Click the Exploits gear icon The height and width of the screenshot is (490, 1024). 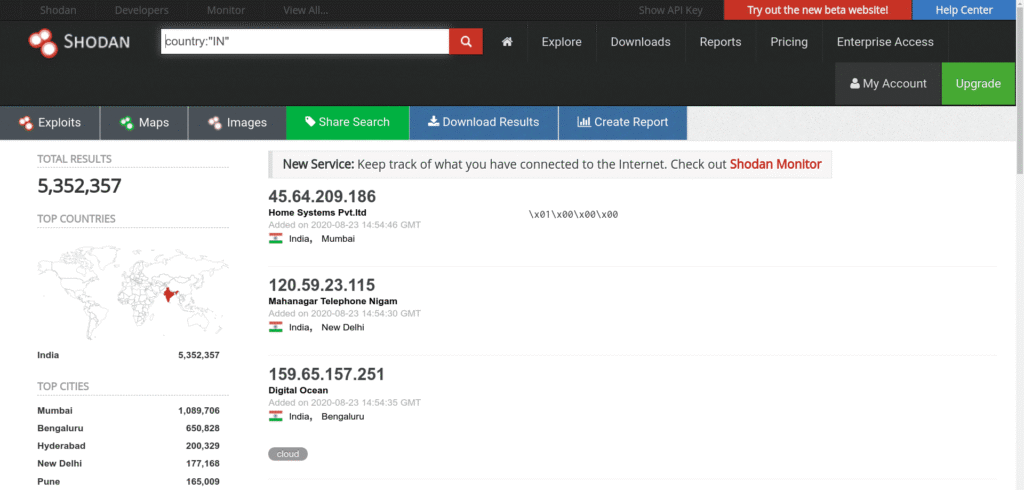(26, 123)
